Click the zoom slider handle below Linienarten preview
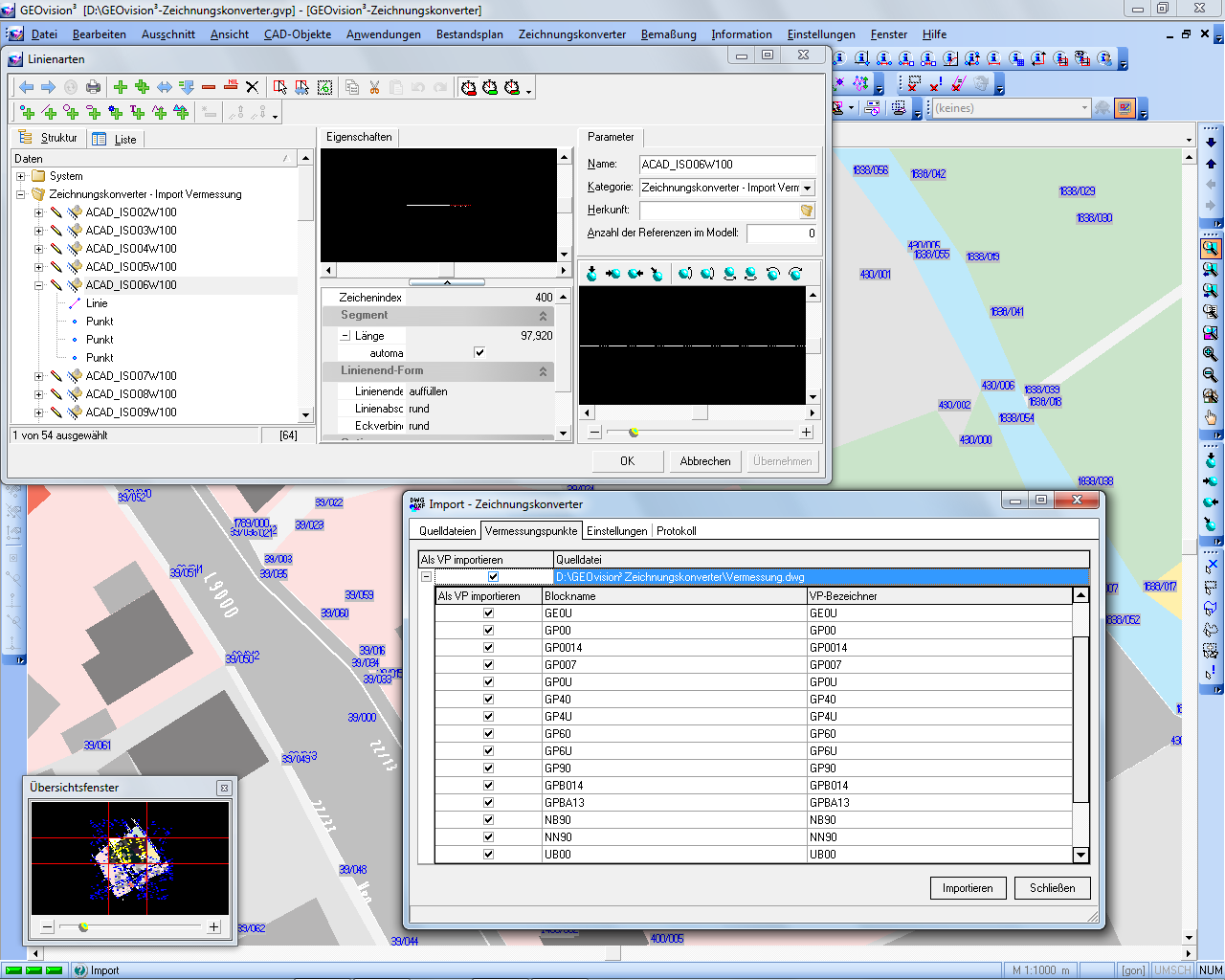Image resolution: width=1225 pixels, height=980 pixels. (634, 433)
